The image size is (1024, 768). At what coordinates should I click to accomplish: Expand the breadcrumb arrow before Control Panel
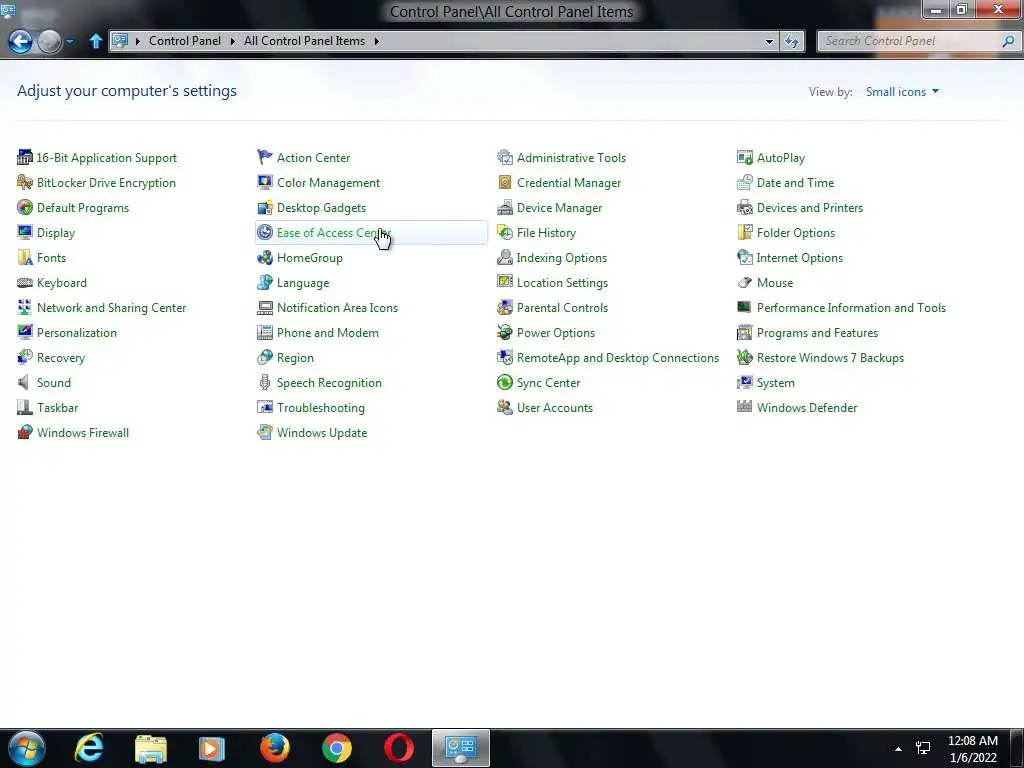point(138,41)
